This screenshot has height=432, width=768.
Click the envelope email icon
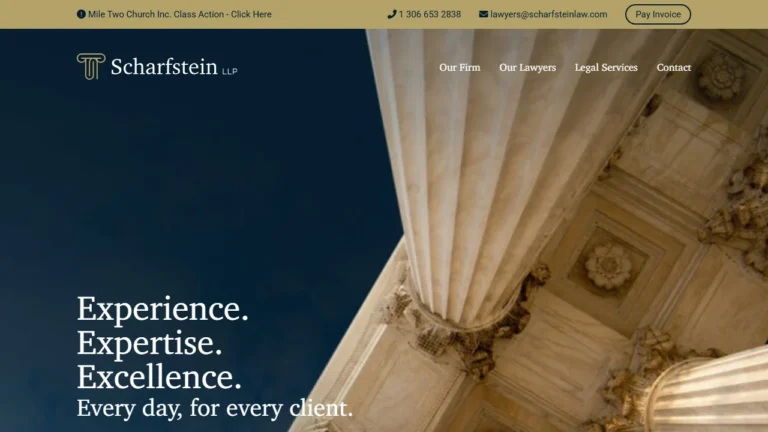click(483, 14)
